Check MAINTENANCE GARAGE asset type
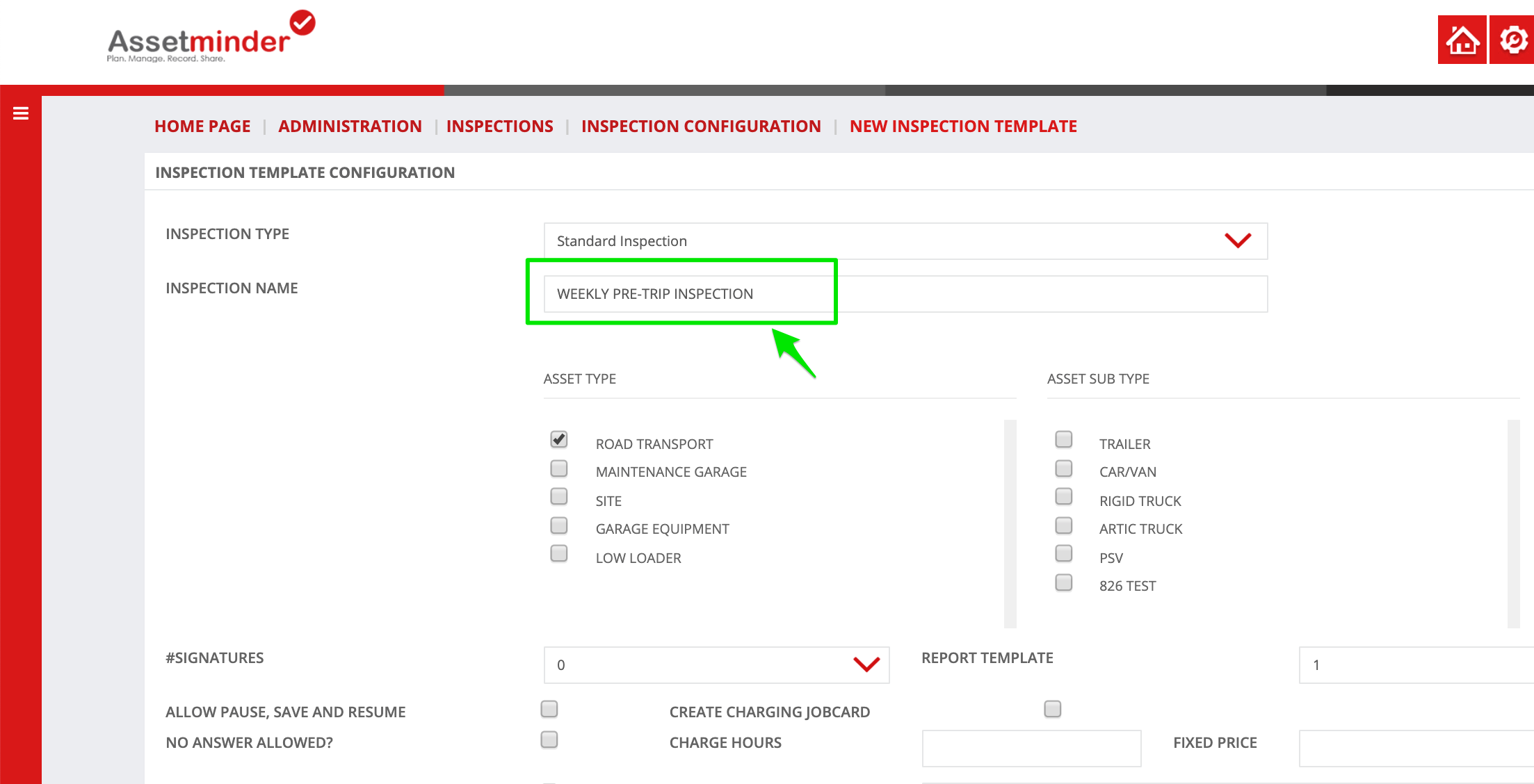Screen dimensions: 1534x784 coord(559,468)
